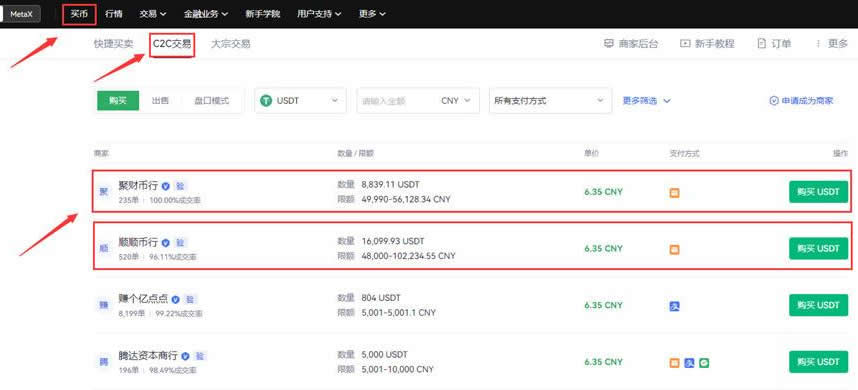Click the limit 48,000-102,234.55 CNY
Image resolution: width=858 pixels, height=390 pixels.
(x=408, y=255)
